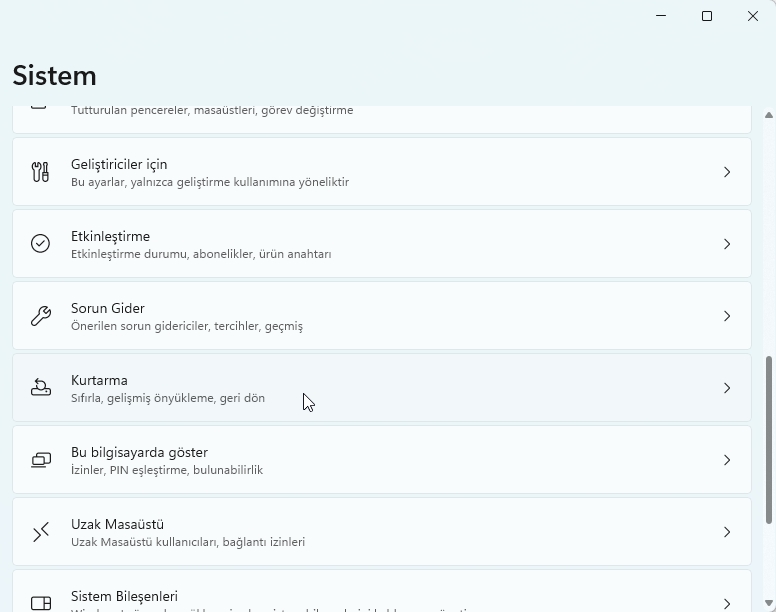This screenshot has width=776, height=612.
Task: Minimize the Settings window
Action: [661, 16]
